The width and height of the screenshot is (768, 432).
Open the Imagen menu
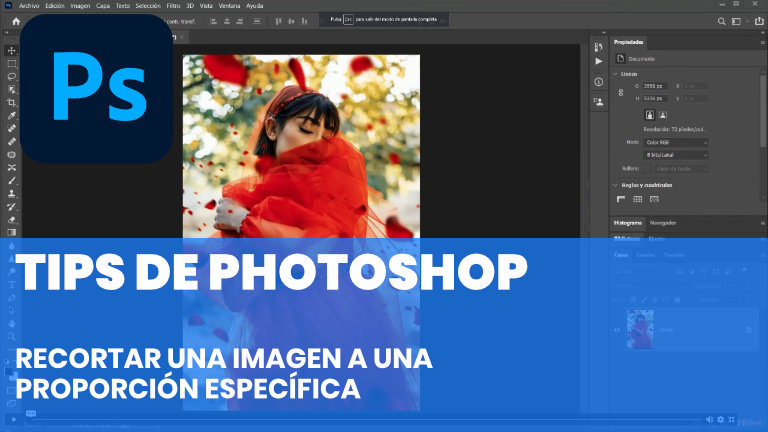80,6
